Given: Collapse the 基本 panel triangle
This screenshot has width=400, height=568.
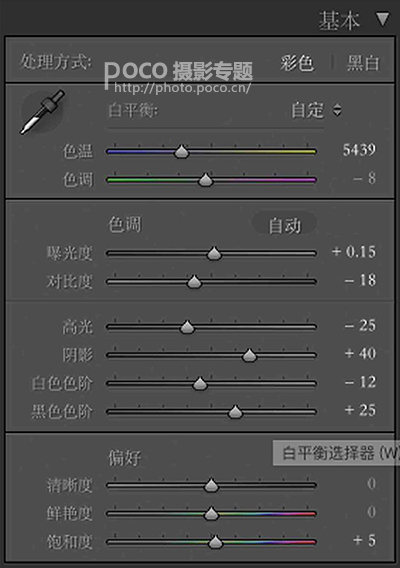Looking at the screenshot, I should tap(383, 20).
